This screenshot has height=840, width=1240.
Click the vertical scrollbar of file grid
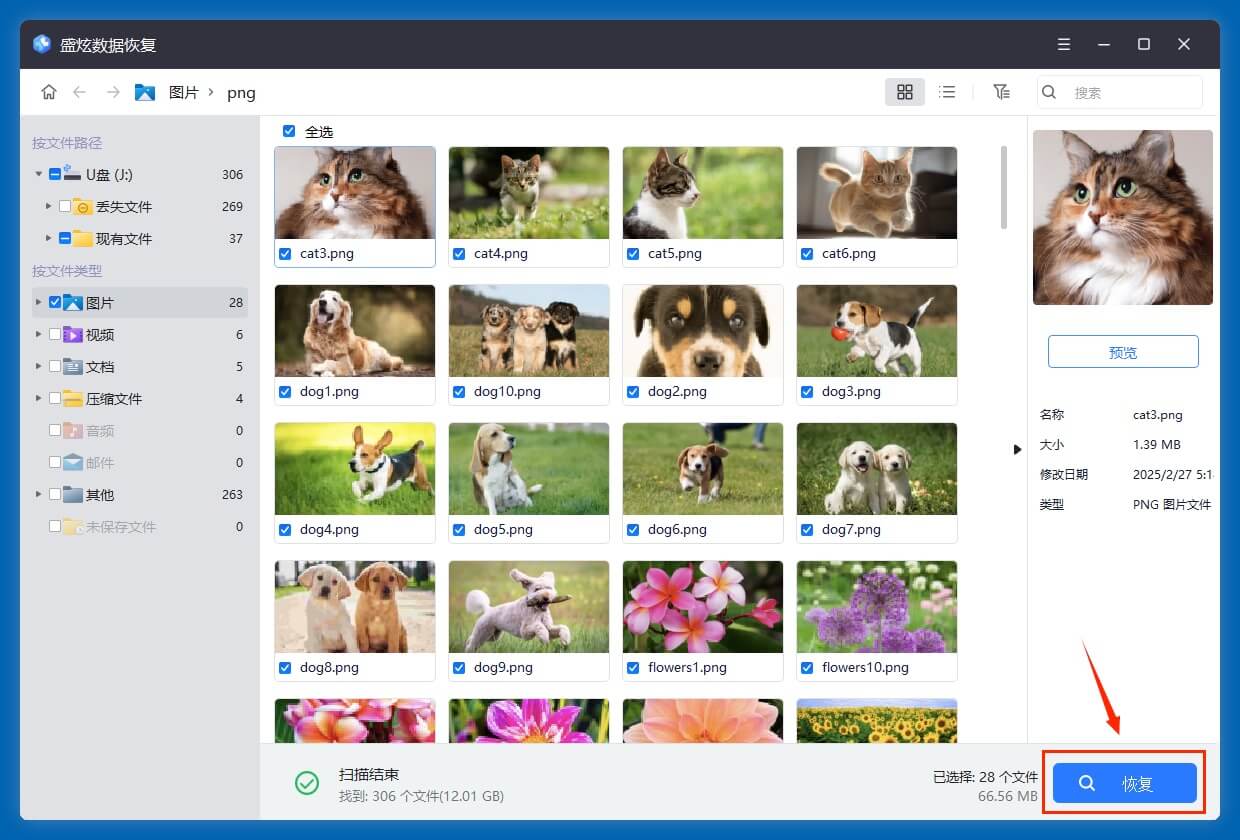pos(1004,188)
